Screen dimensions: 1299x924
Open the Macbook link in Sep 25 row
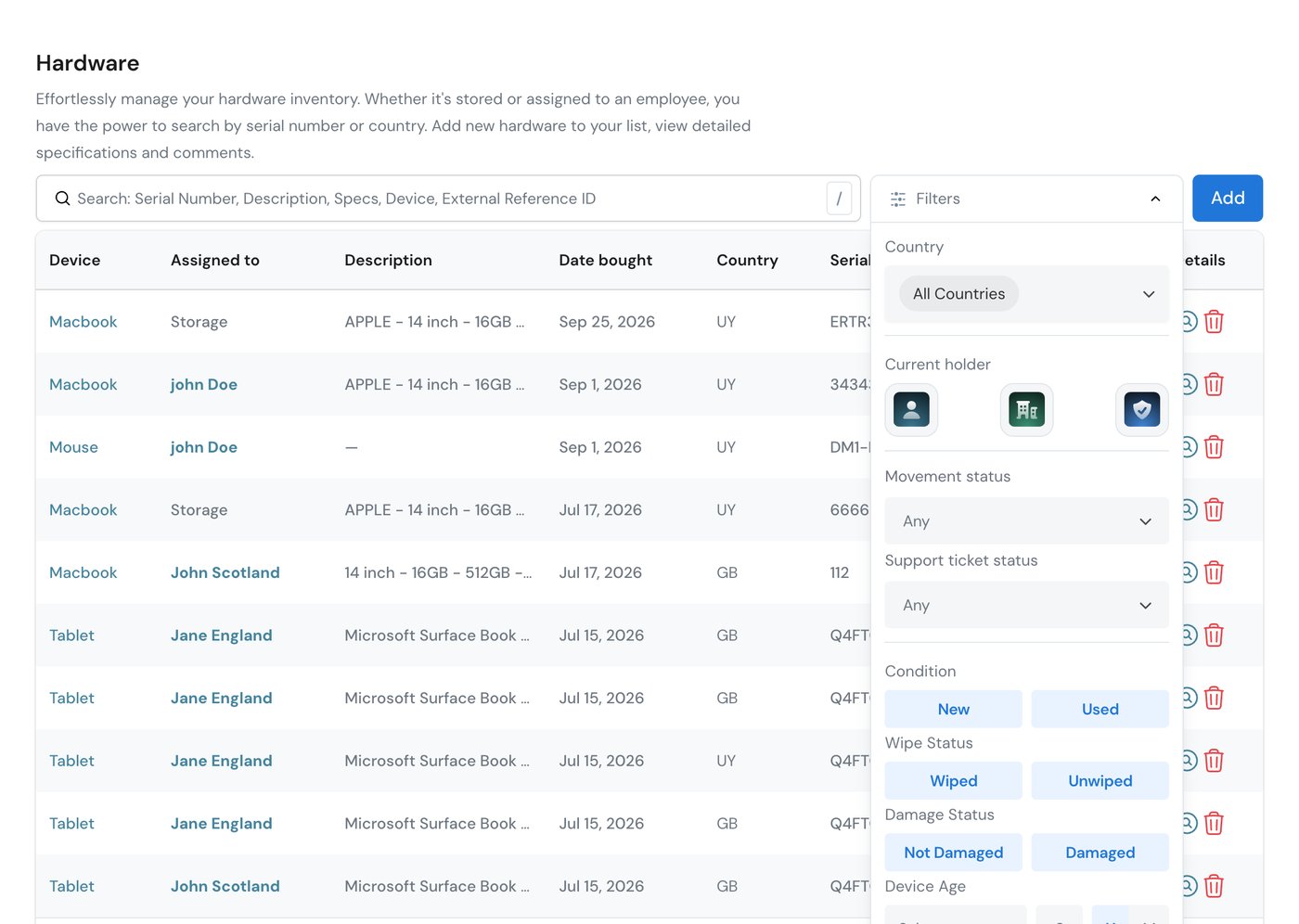83,322
